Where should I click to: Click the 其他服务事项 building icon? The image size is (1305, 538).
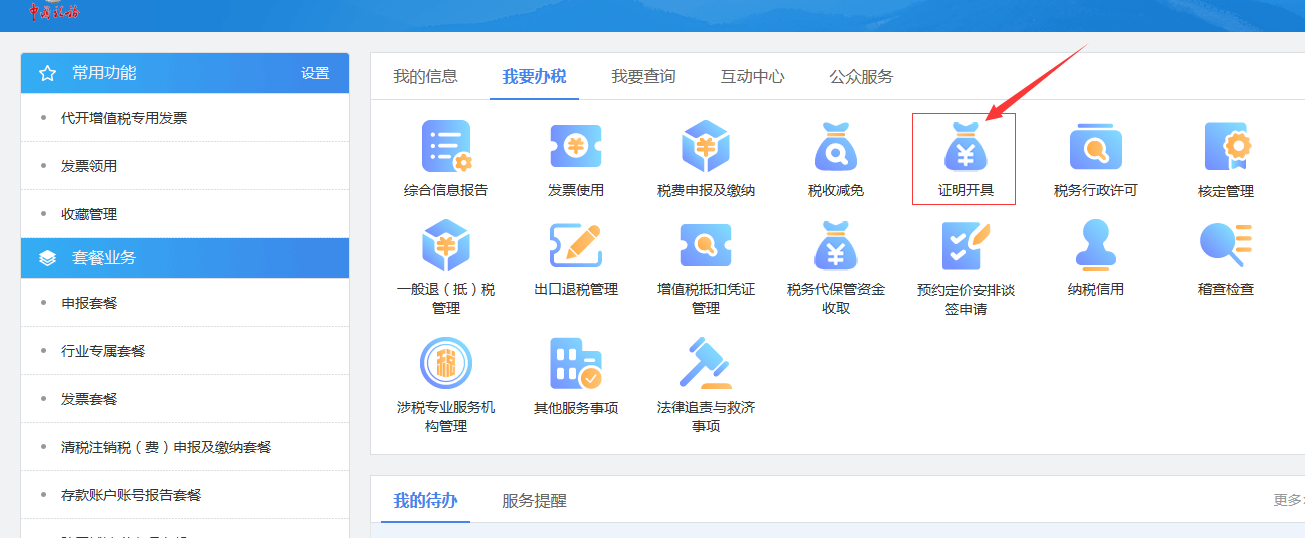coord(576,364)
